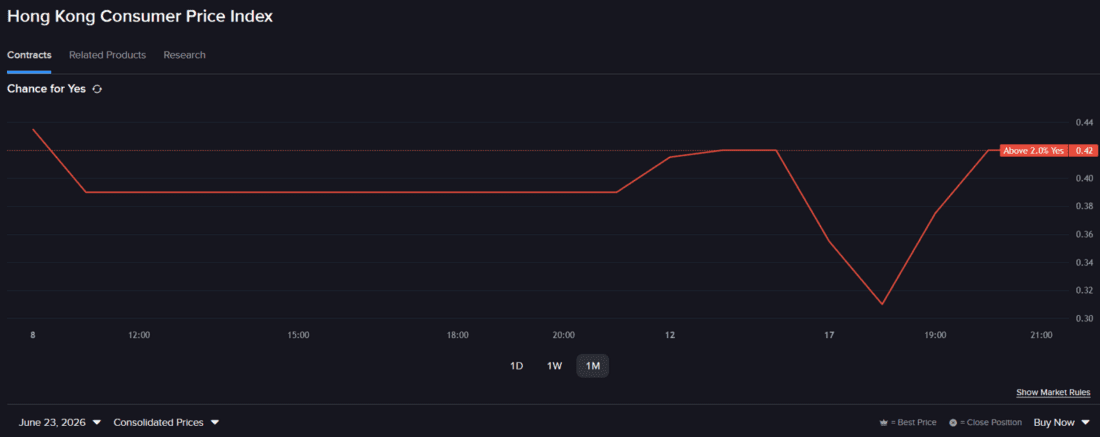Image resolution: width=1100 pixels, height=437 pixels.
Task: Click the 0.44 y-axis value
Action: (x=1084, y=123)
